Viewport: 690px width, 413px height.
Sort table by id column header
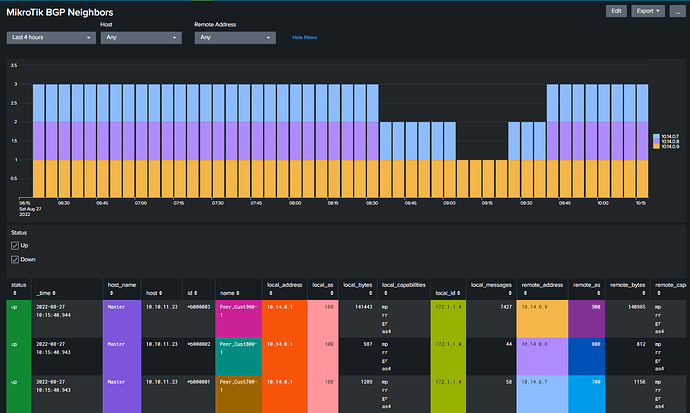[x=199, y=289]
